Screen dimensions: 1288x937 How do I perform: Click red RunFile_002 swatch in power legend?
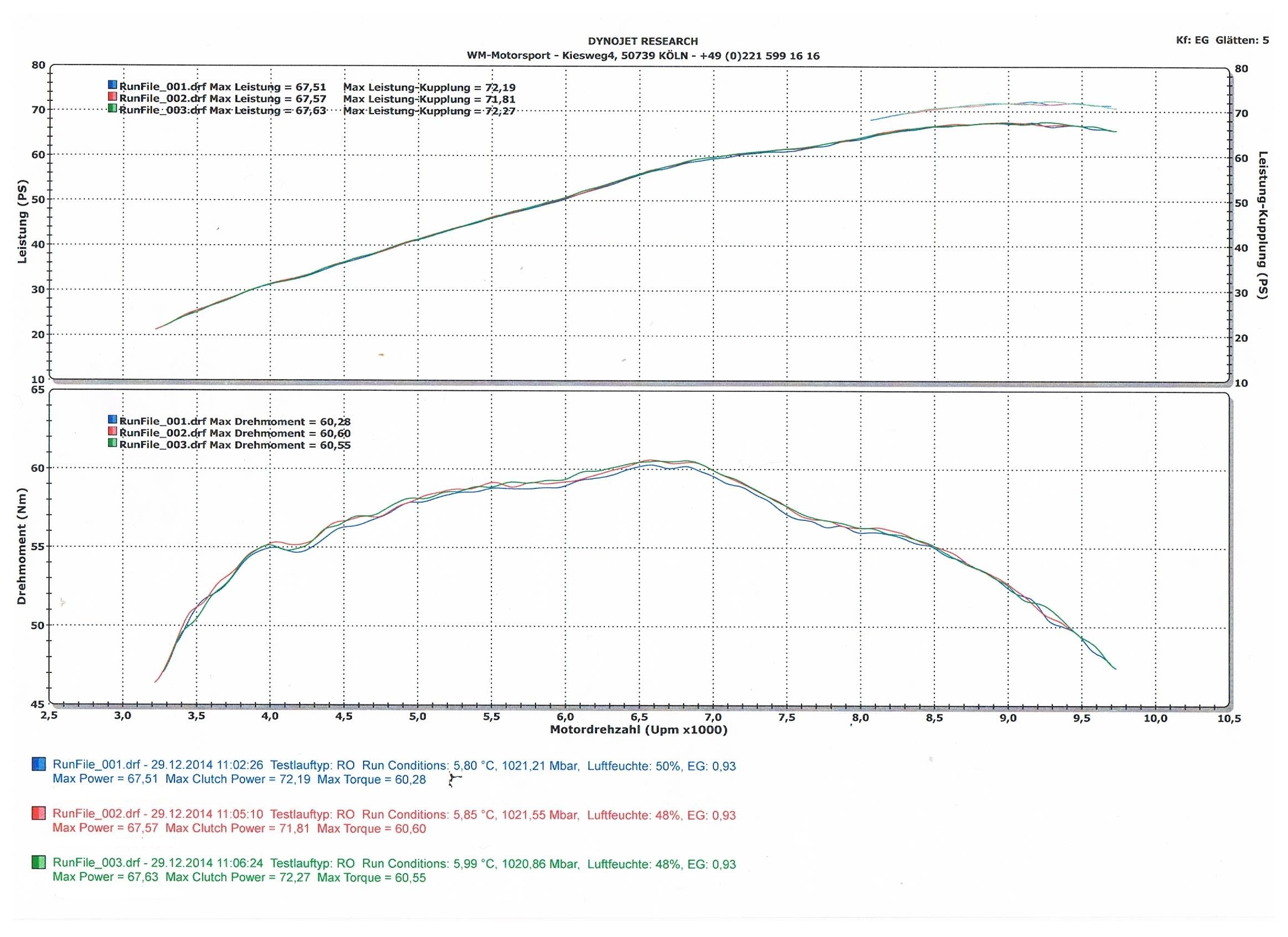tap(112, 96)
